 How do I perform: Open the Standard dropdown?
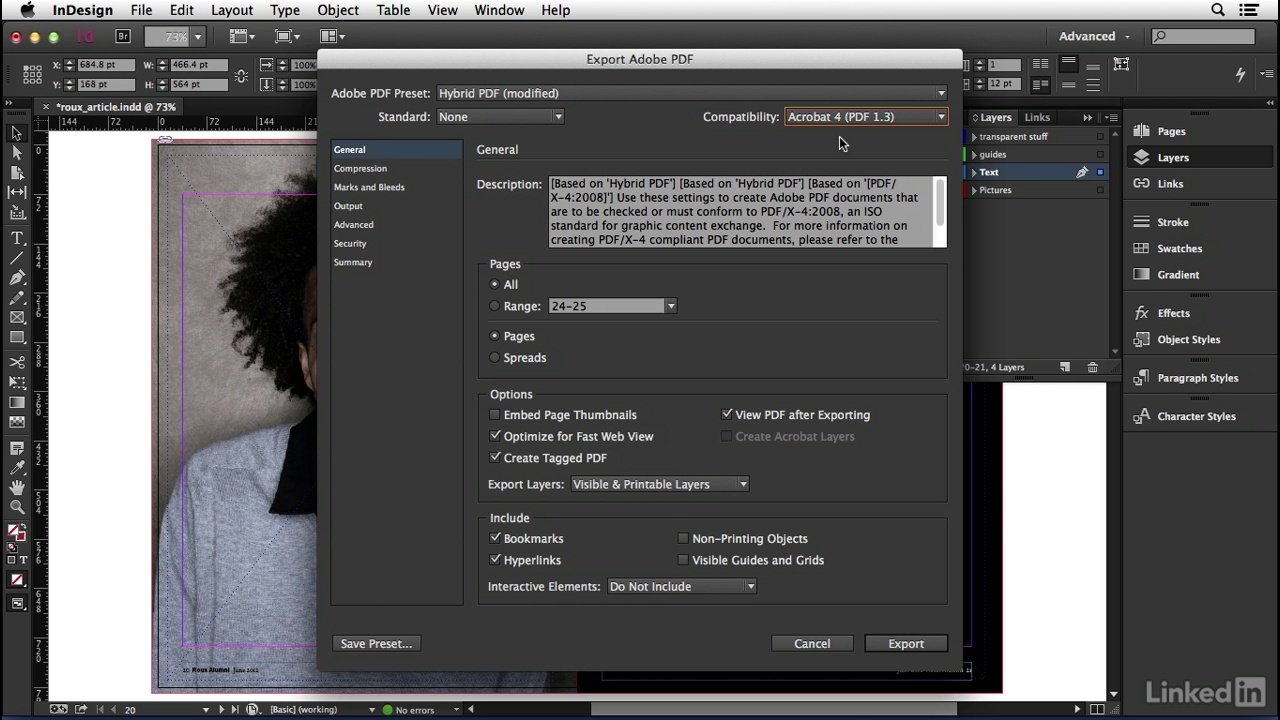[x=500, y=117]
